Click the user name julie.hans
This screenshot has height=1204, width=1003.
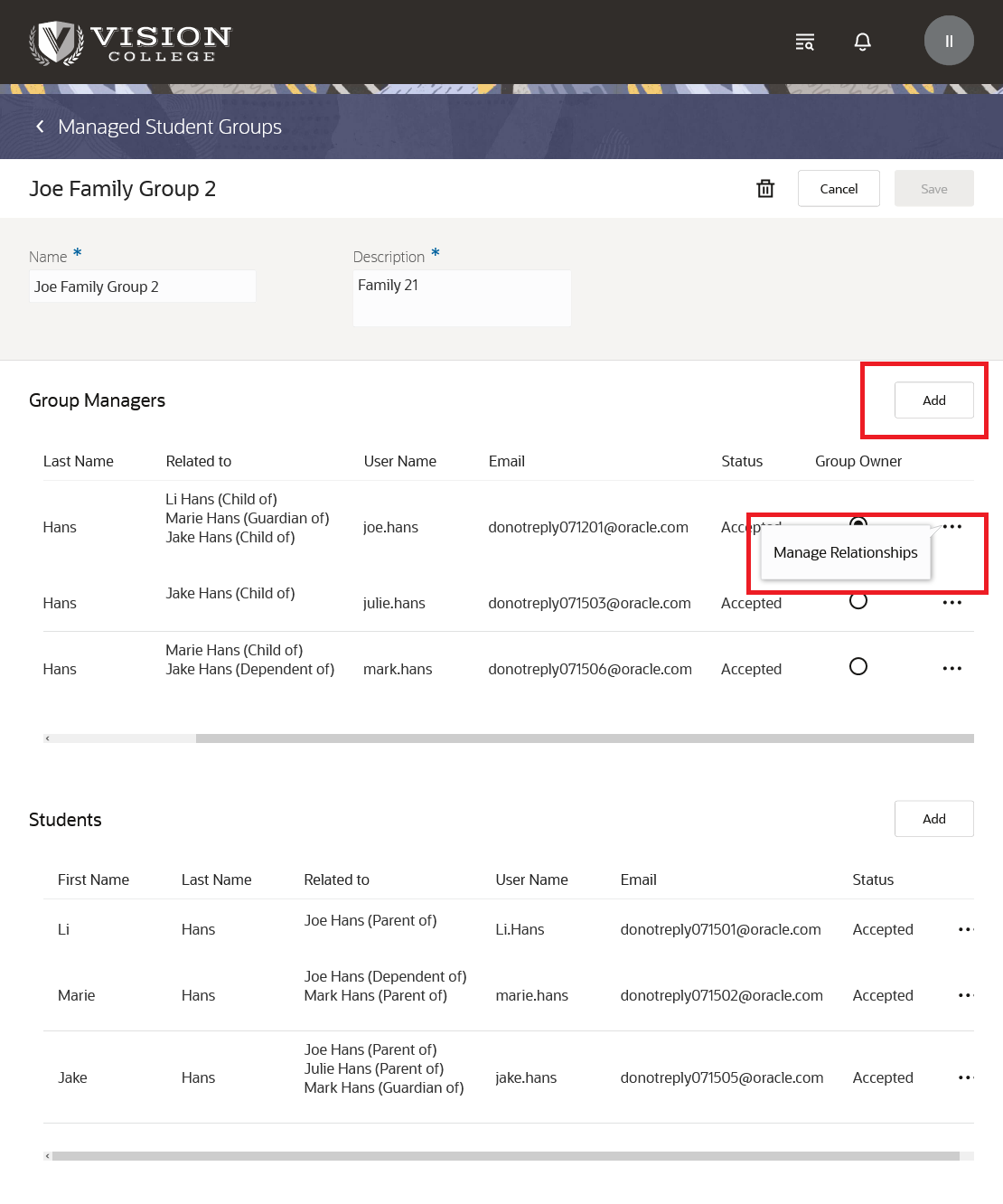tap(394, 603)
